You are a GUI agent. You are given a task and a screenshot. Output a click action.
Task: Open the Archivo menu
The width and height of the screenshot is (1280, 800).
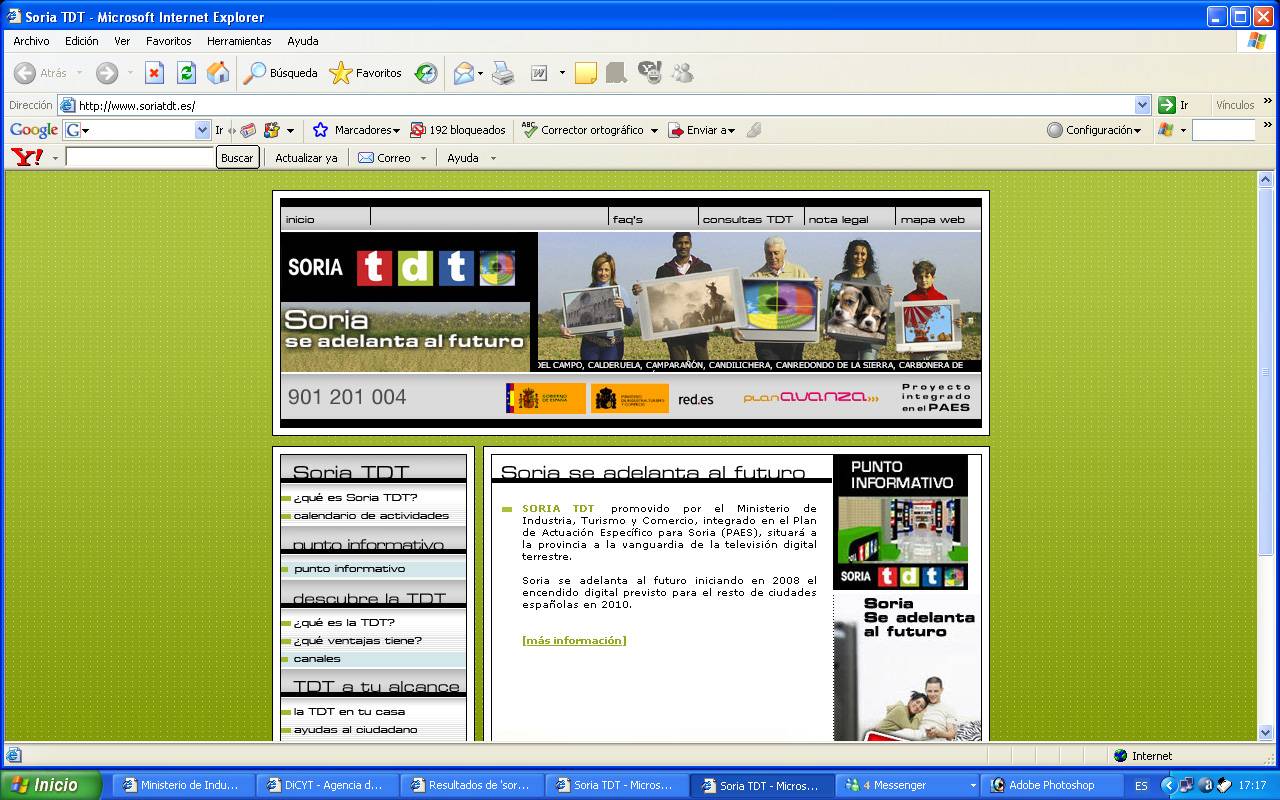pyautogui.click(x=31, y=41)
